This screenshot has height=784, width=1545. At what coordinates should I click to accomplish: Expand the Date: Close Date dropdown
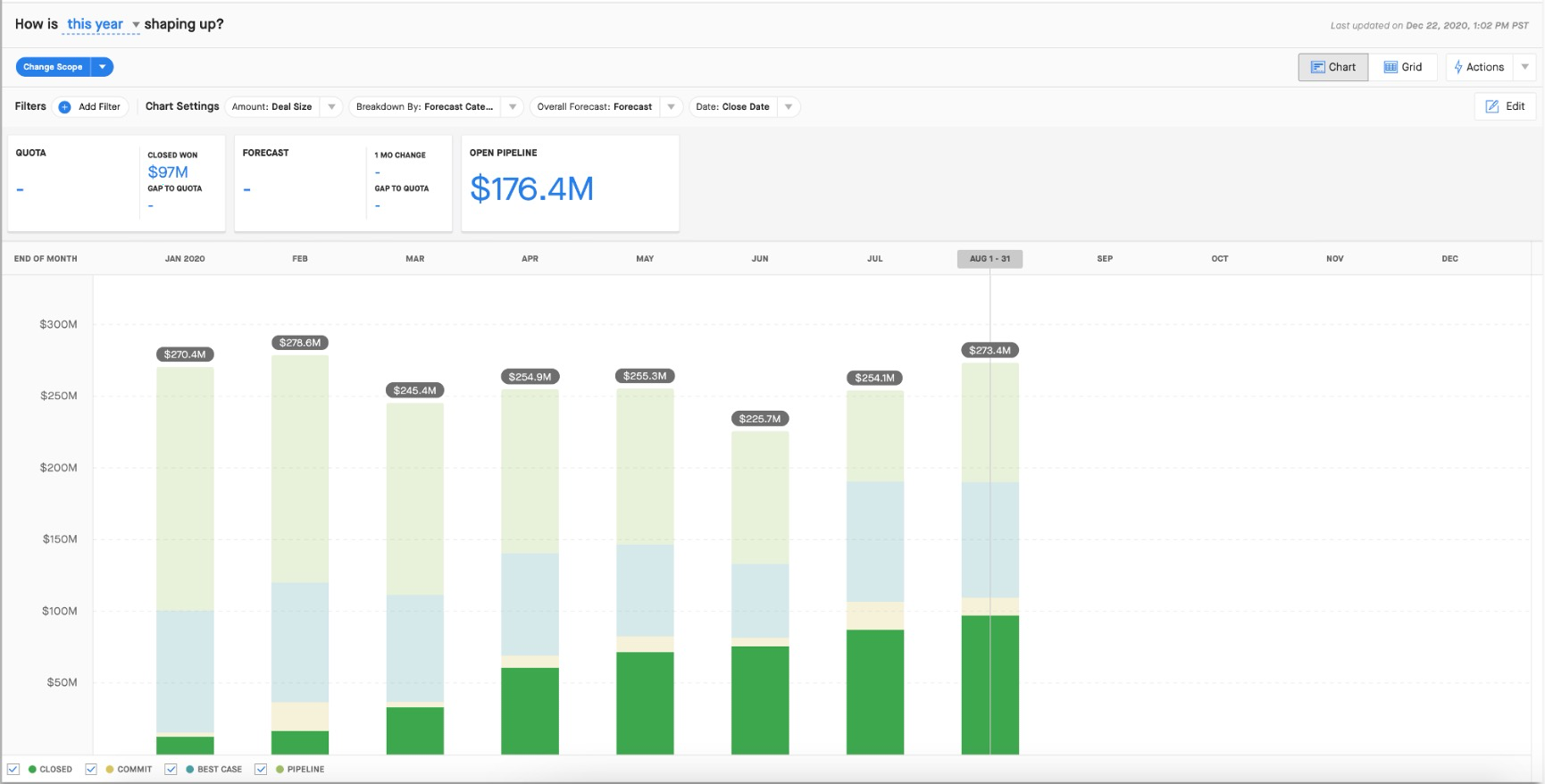pos(789,107)
